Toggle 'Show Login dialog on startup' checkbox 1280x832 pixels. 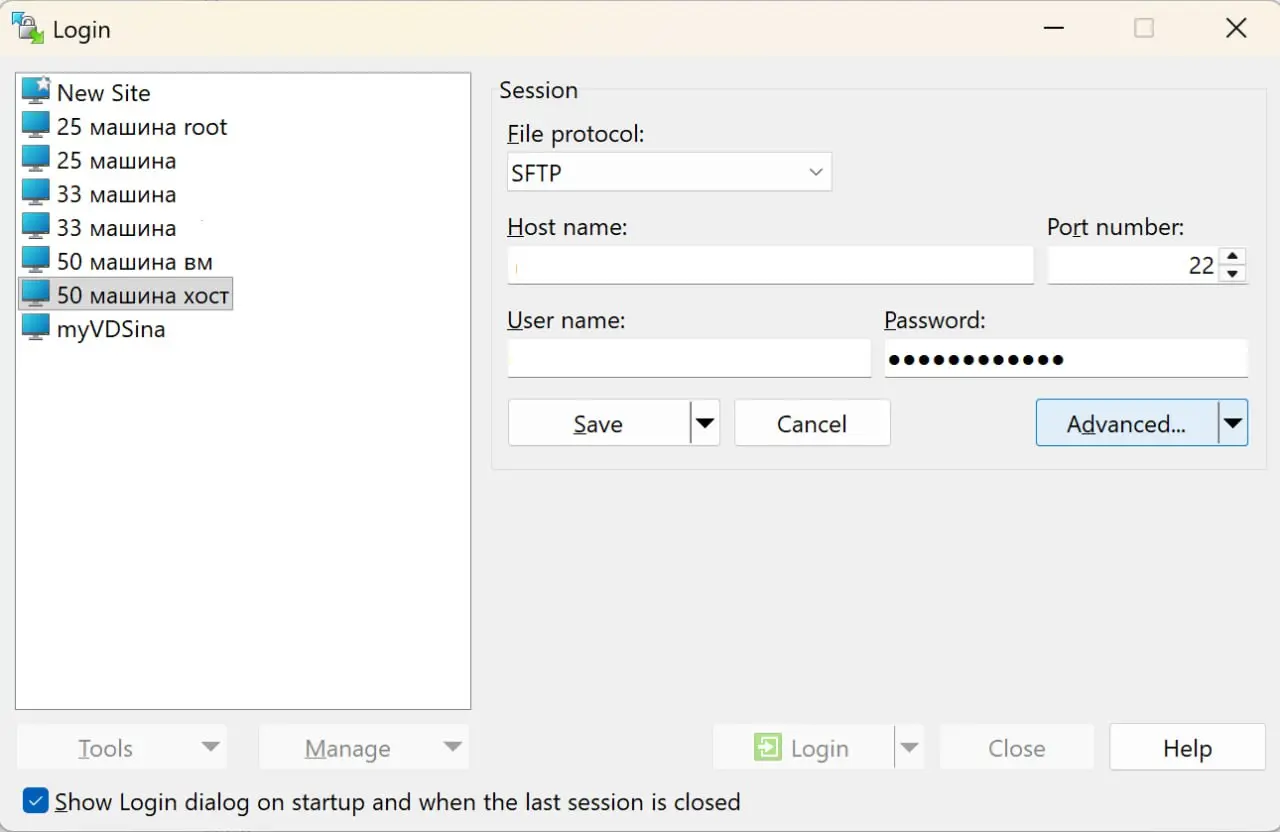tap(35, 801)
